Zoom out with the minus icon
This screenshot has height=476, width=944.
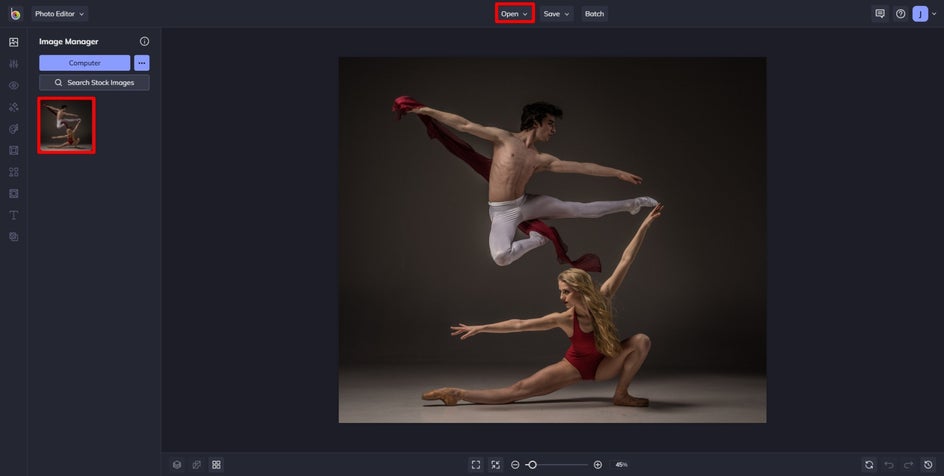[515, 465]
